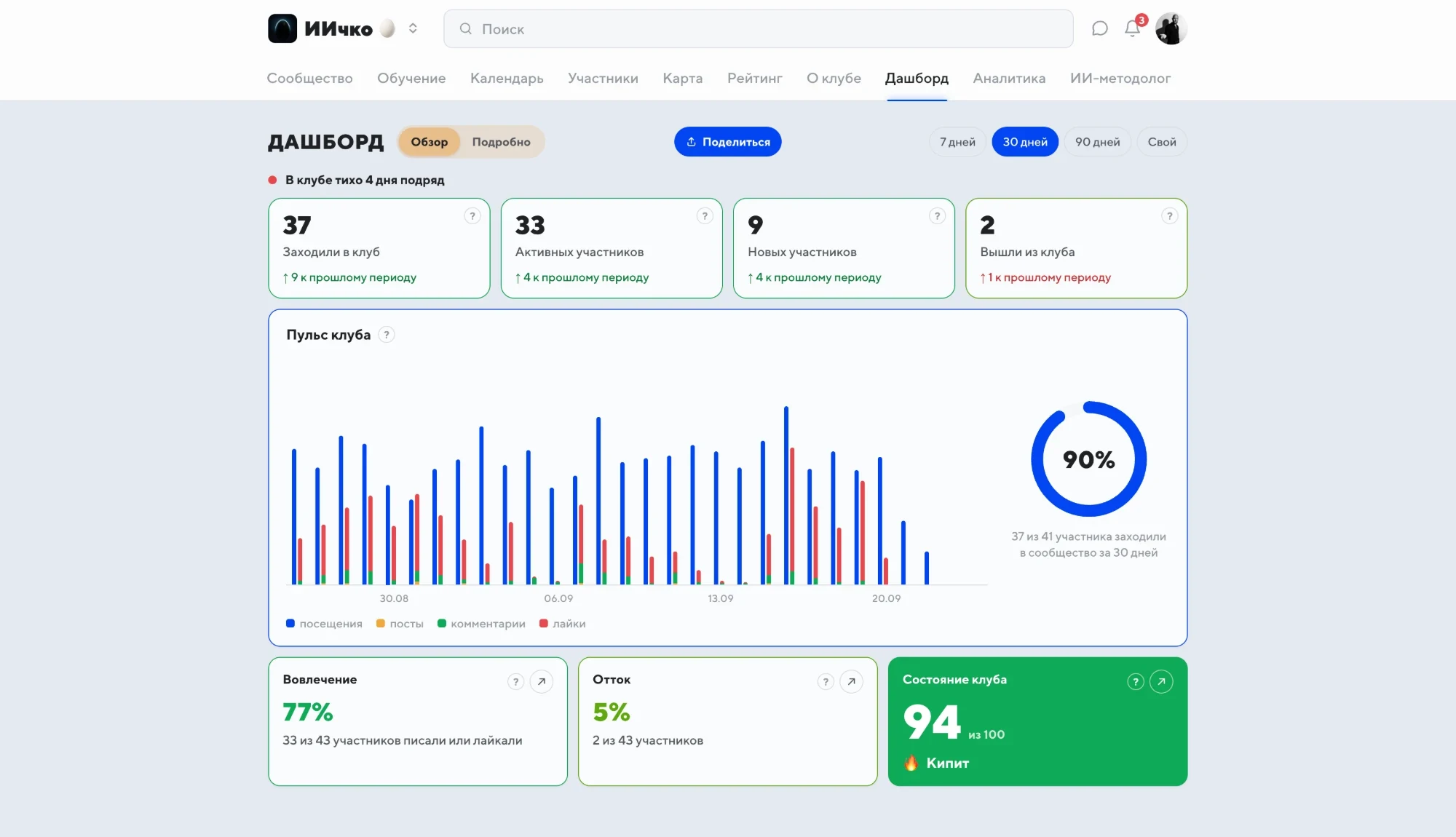Switch to the Карта tab

[x=682, y=78]
